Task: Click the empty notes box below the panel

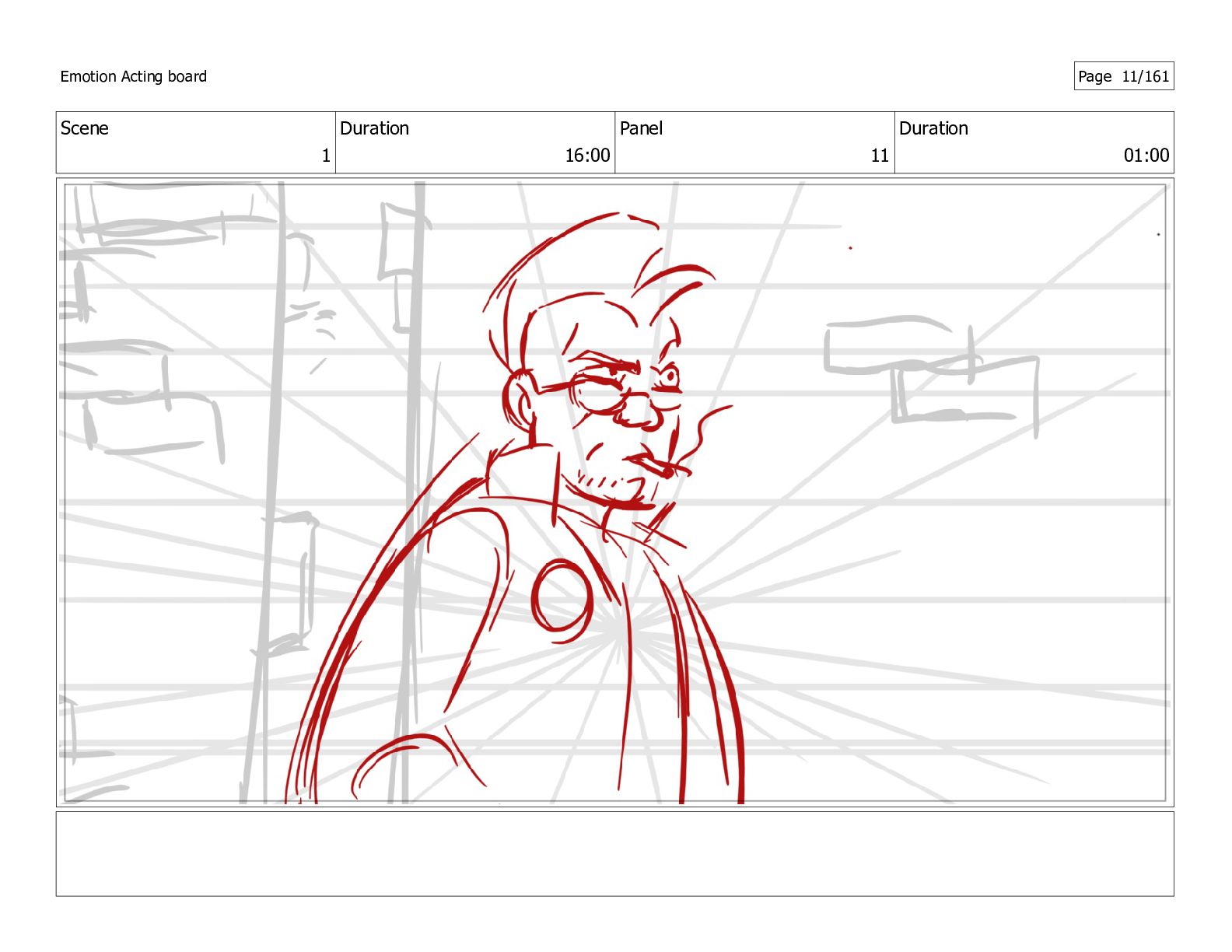Action: (614, 854)
